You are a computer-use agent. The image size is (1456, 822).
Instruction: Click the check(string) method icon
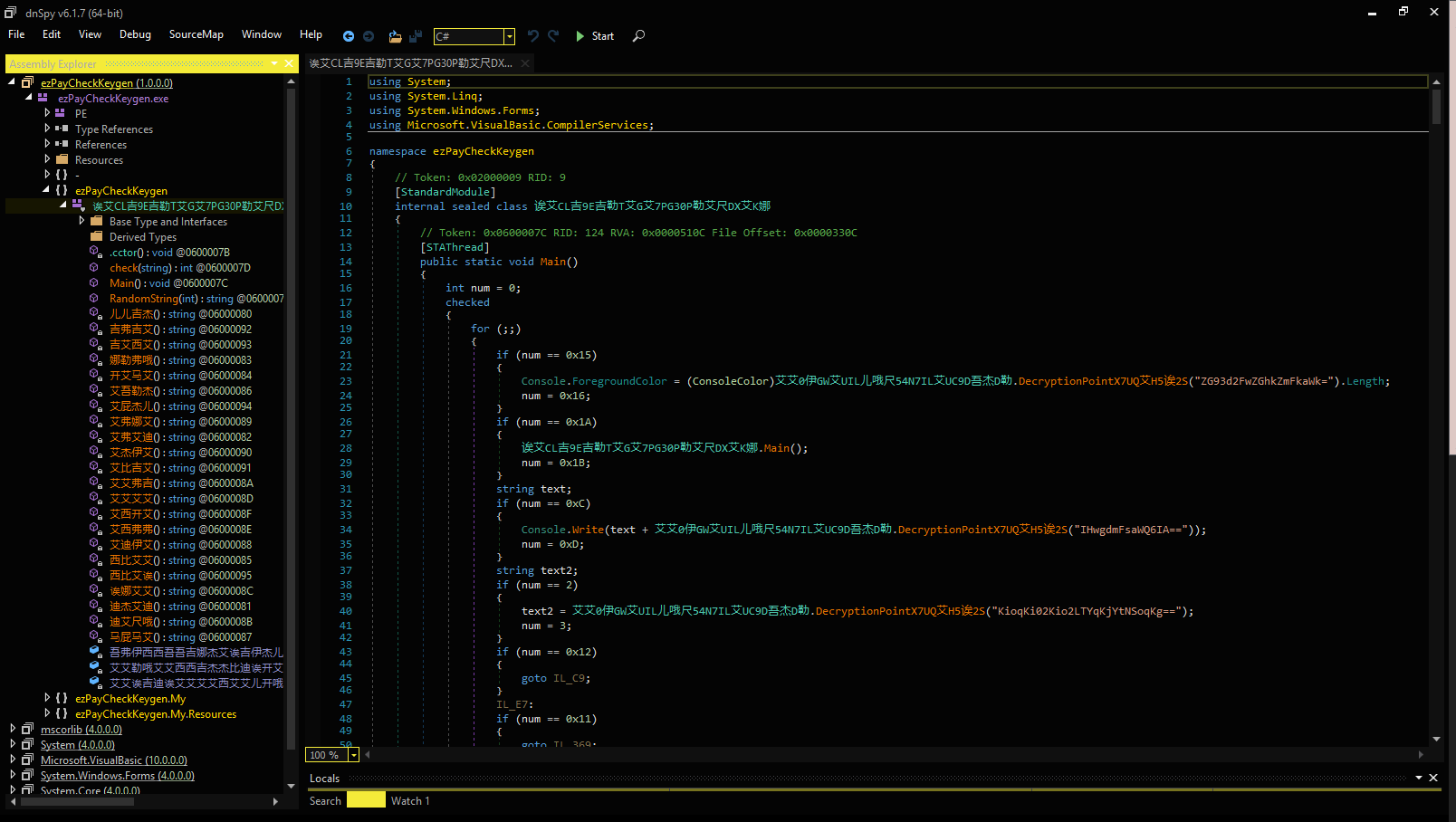click(94, 267)
